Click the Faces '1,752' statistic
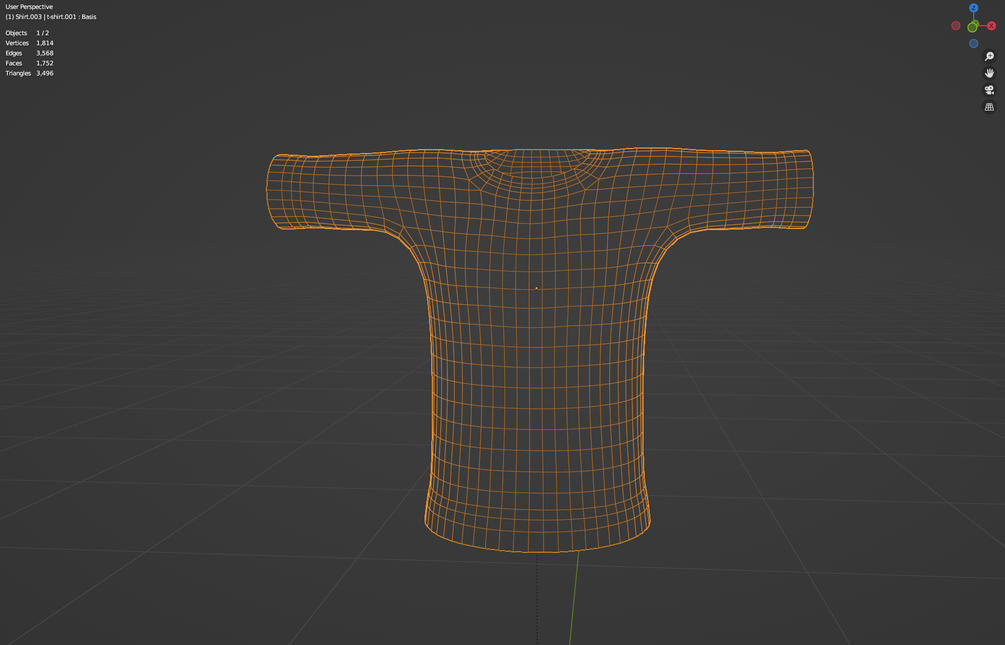This screenshot has height=645, width=1005. [45, 63]
